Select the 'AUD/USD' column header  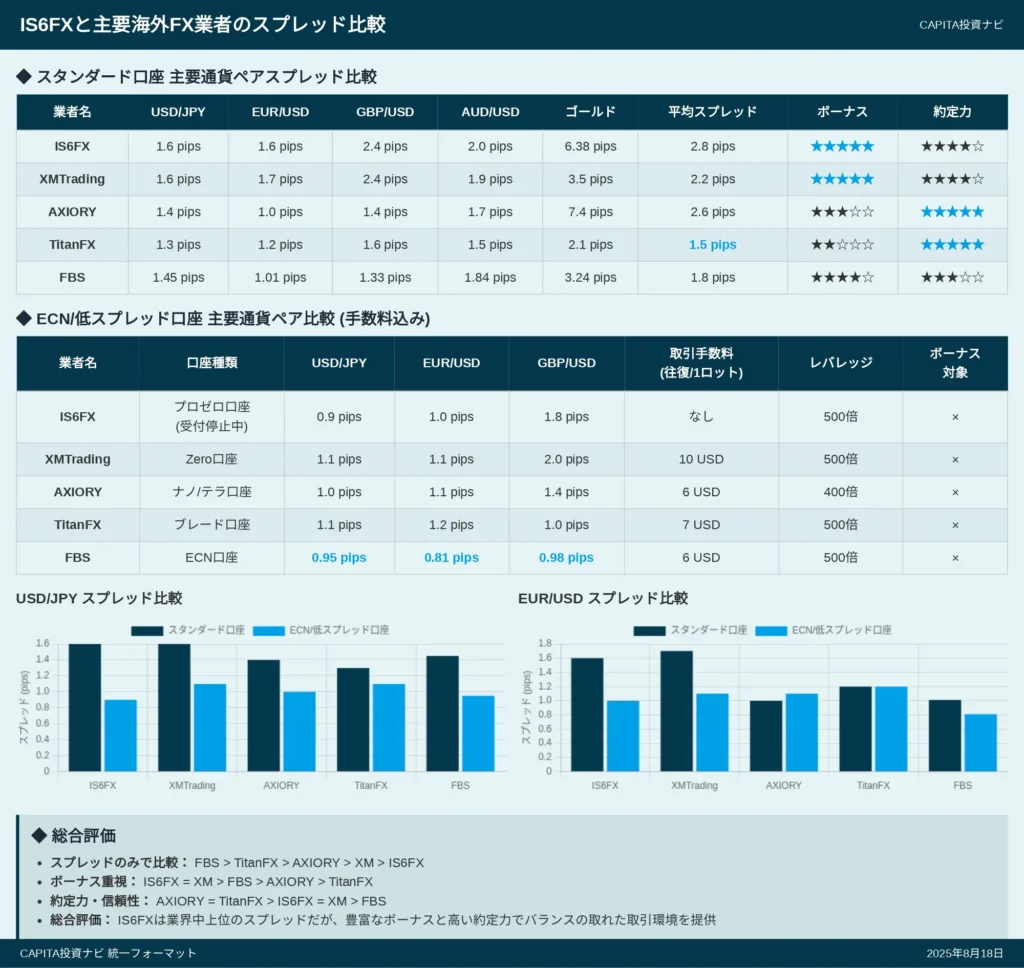click(490, 112)
